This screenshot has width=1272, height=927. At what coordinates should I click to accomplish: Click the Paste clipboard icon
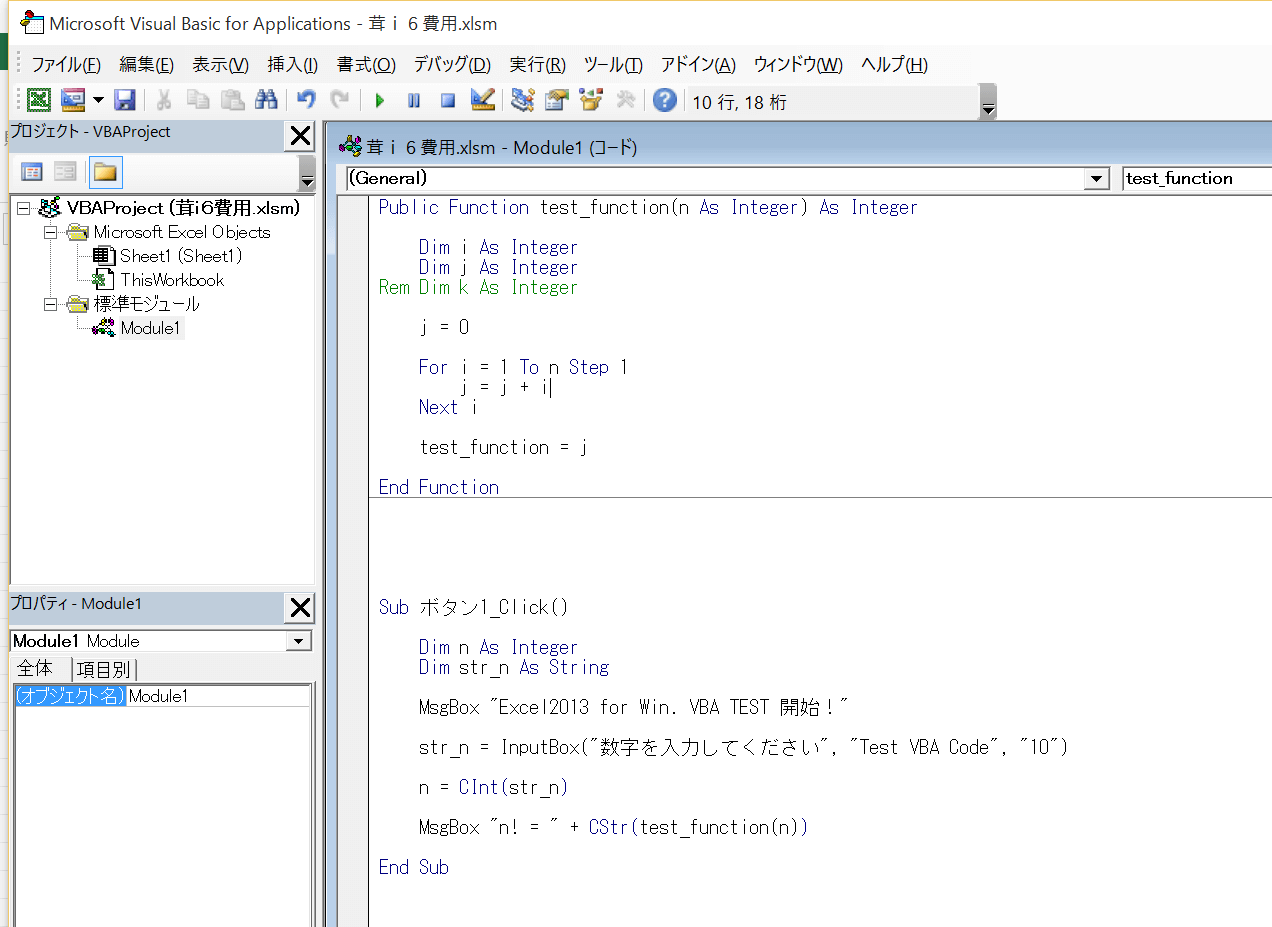(232, 100)
